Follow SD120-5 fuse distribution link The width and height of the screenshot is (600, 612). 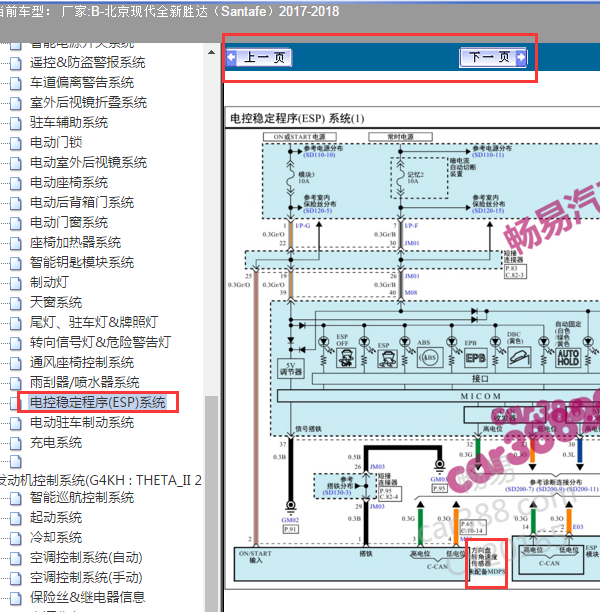(317, 211)
